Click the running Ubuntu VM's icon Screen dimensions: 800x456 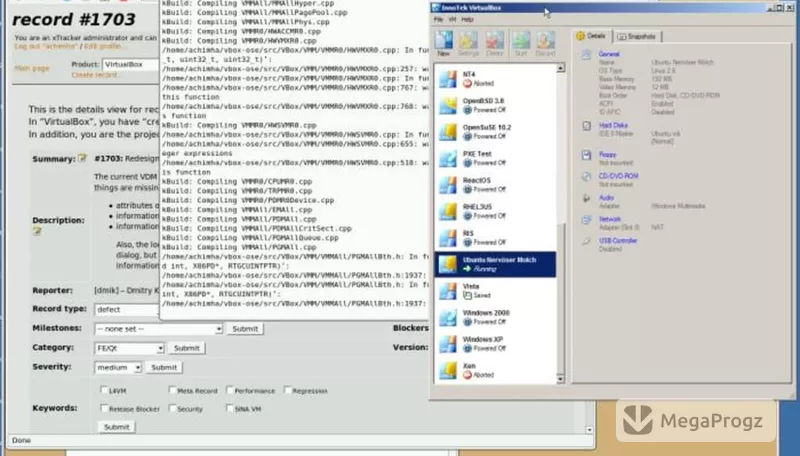point(447,264)
